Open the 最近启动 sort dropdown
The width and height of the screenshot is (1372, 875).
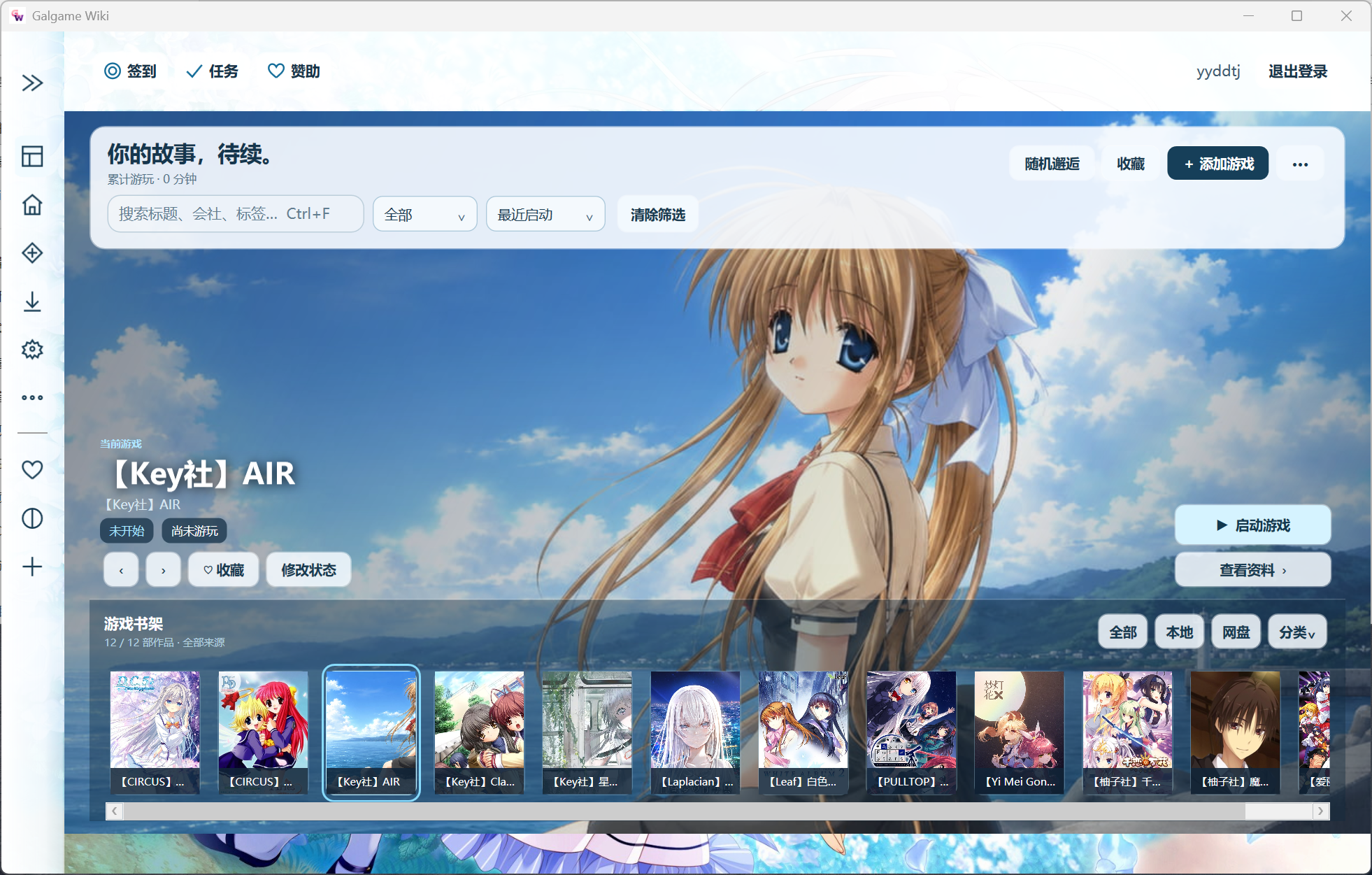click(545, 214)
